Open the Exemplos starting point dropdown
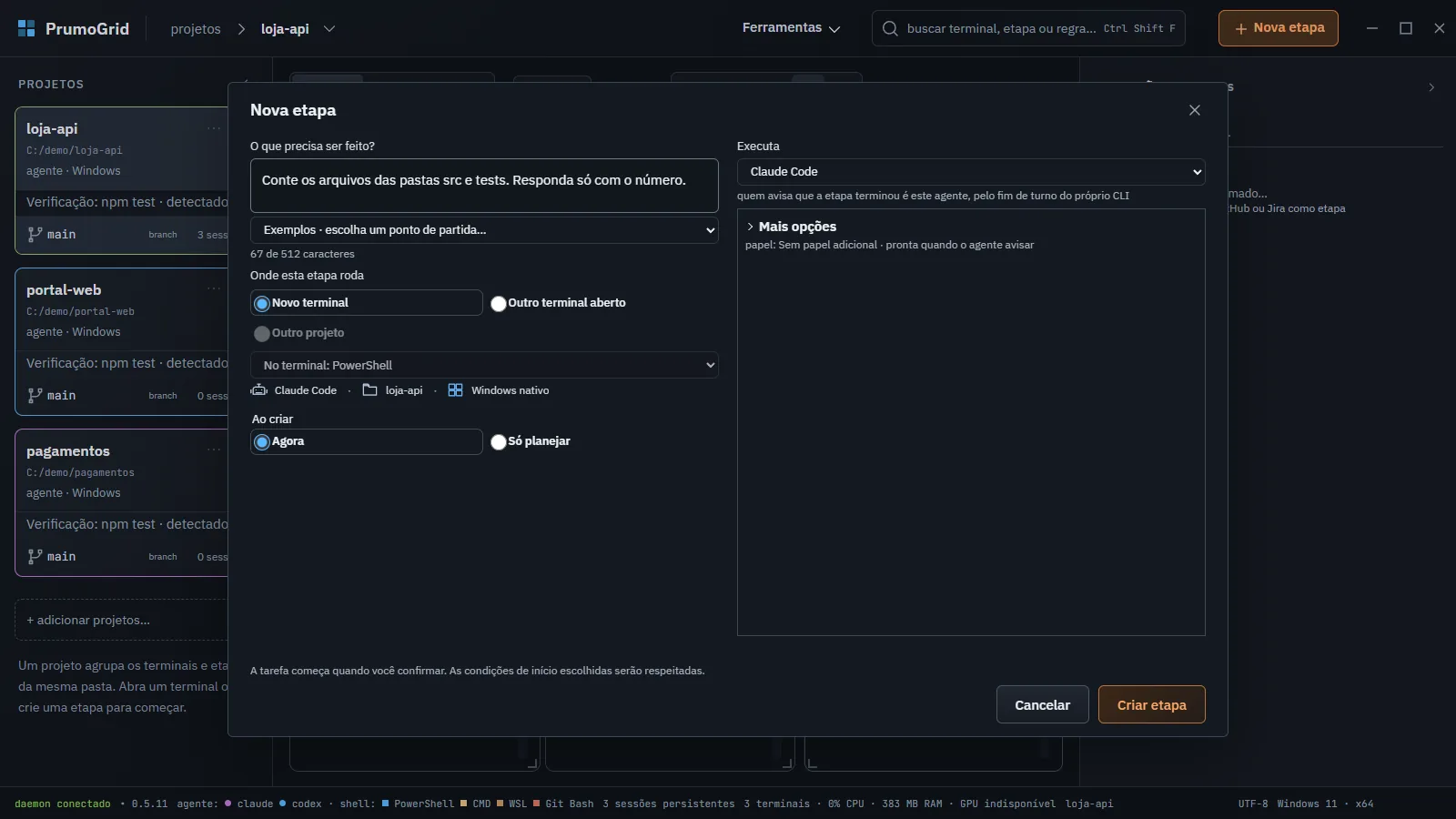 pyautogui.click(x=484, y=230)
